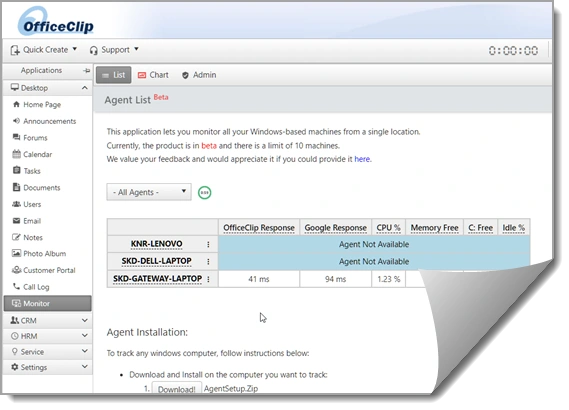This screenshot has width=569, height=410.
Task: Switch to the Chart tab
Action: [153, 75]
